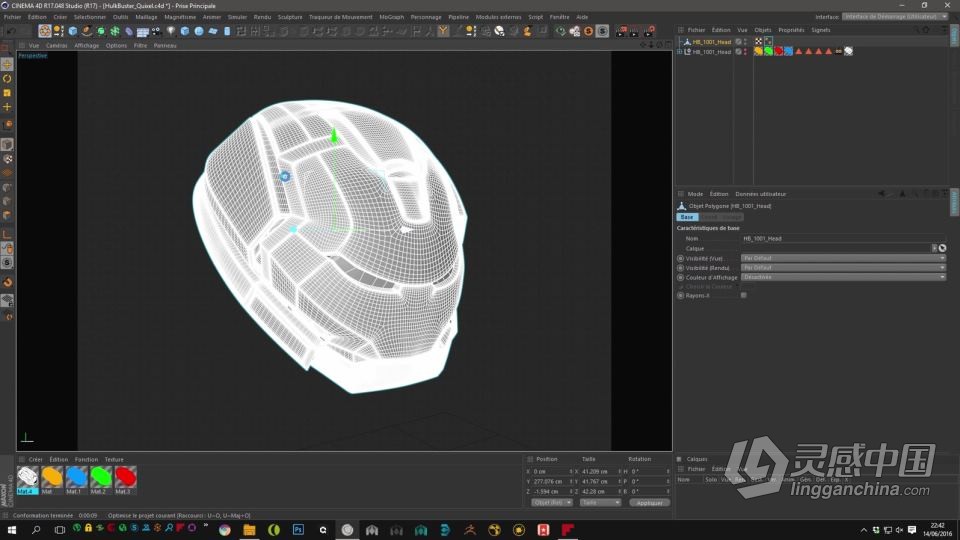This screenshot has height=540, width=960.
Task: Click the last red clapper render icon
Action: pos(649,31)
